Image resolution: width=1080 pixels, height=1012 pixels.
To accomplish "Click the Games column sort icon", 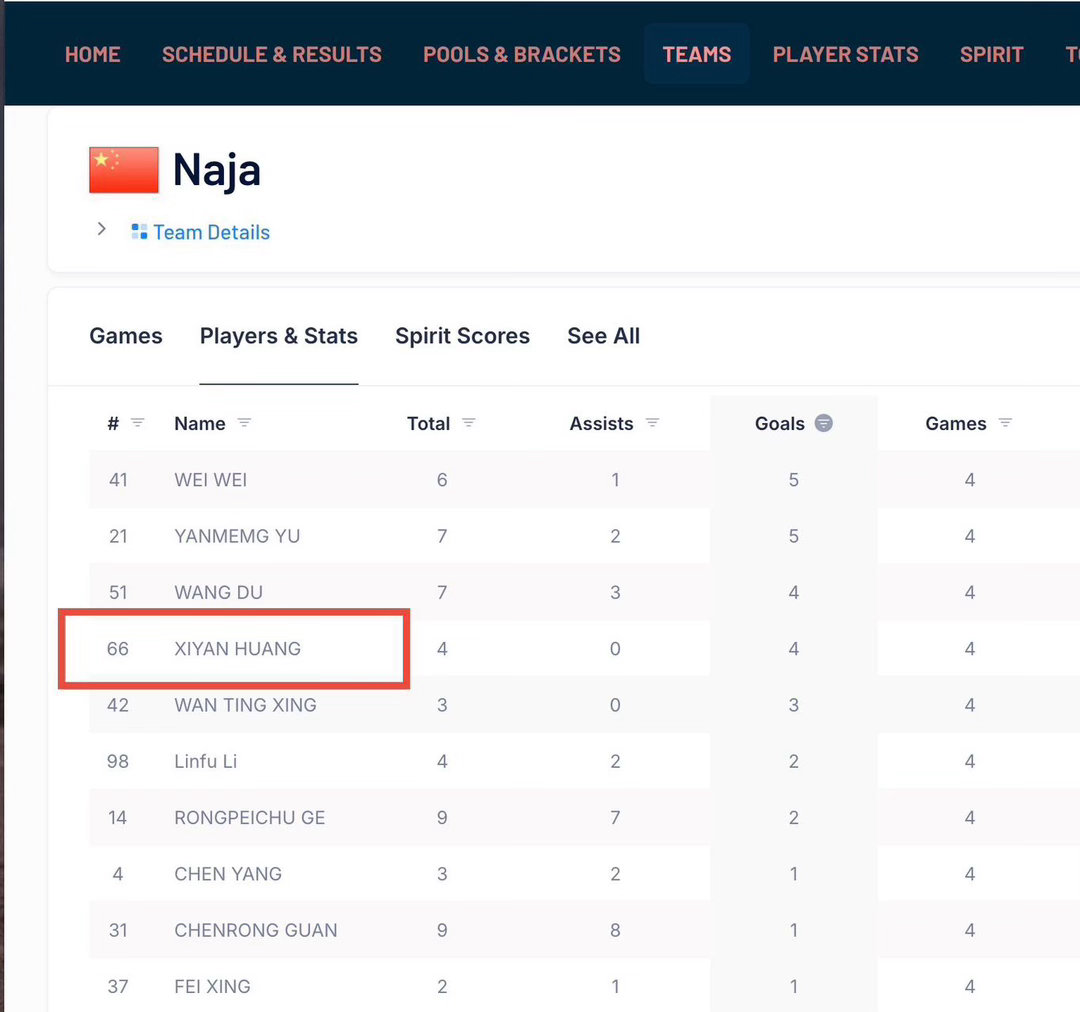I will coord(1005,423).
